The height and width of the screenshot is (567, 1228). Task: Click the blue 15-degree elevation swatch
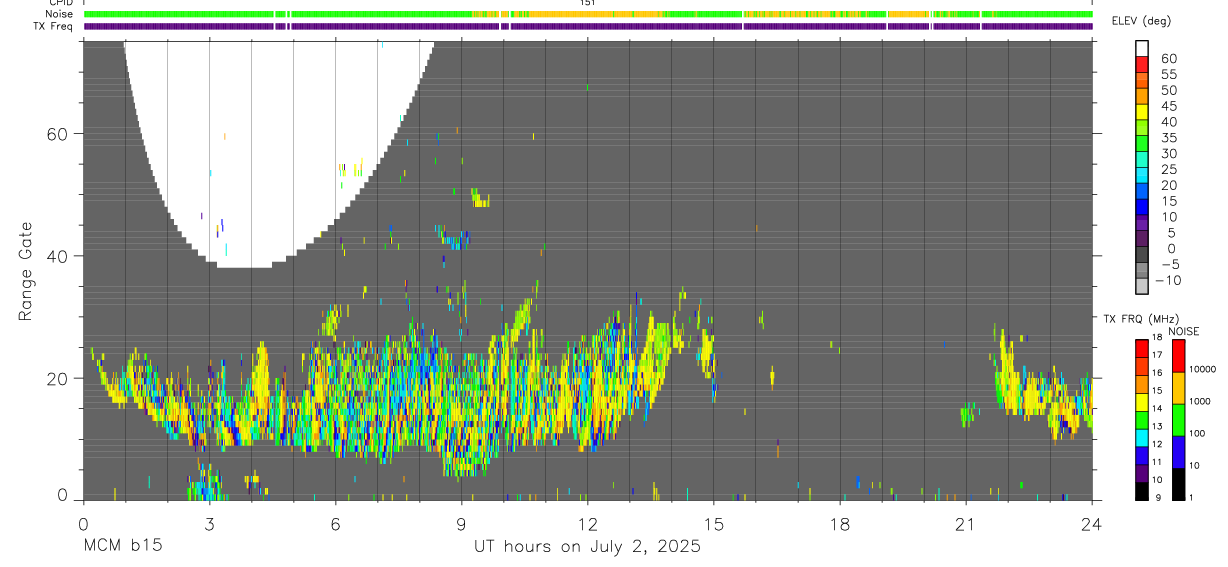coord(1142,207)
